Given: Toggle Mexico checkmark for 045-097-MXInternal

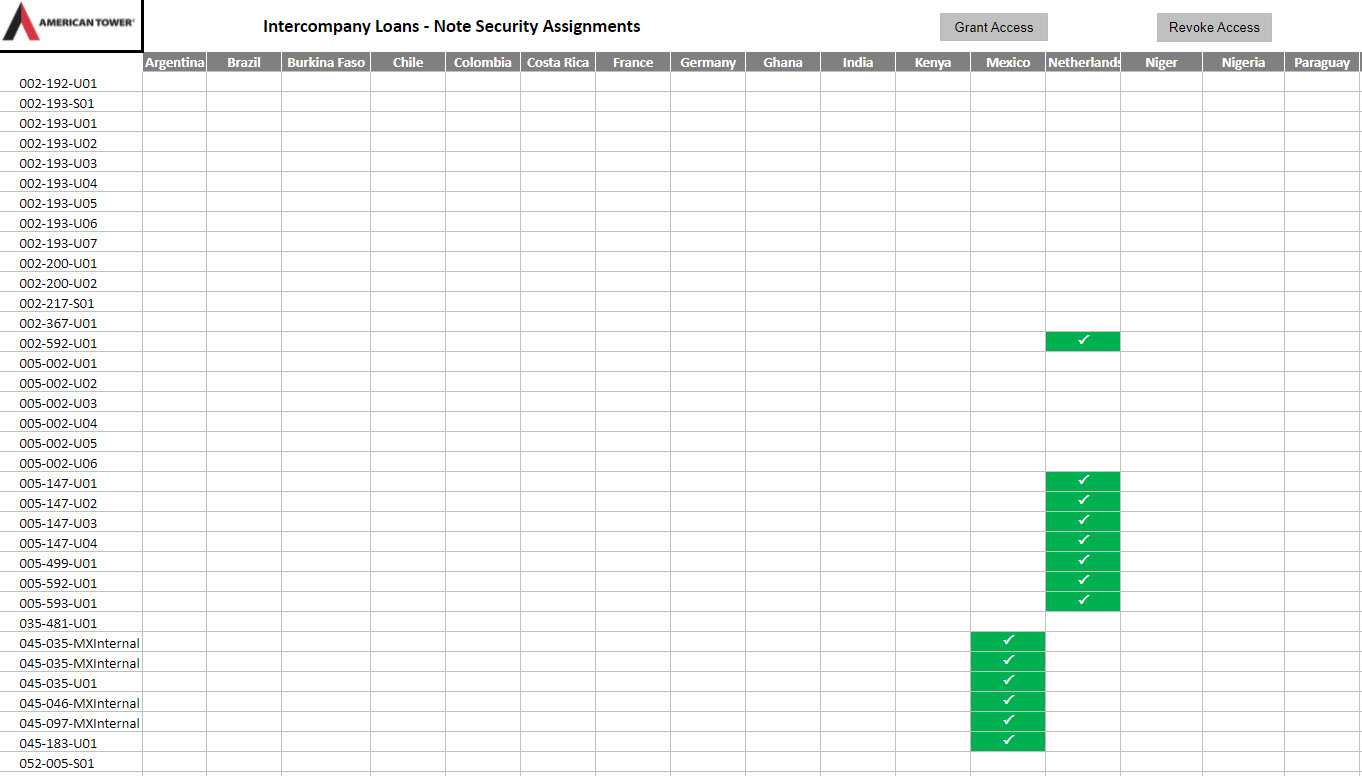Looking at the screenshot, I should [x=1008, y=722].
